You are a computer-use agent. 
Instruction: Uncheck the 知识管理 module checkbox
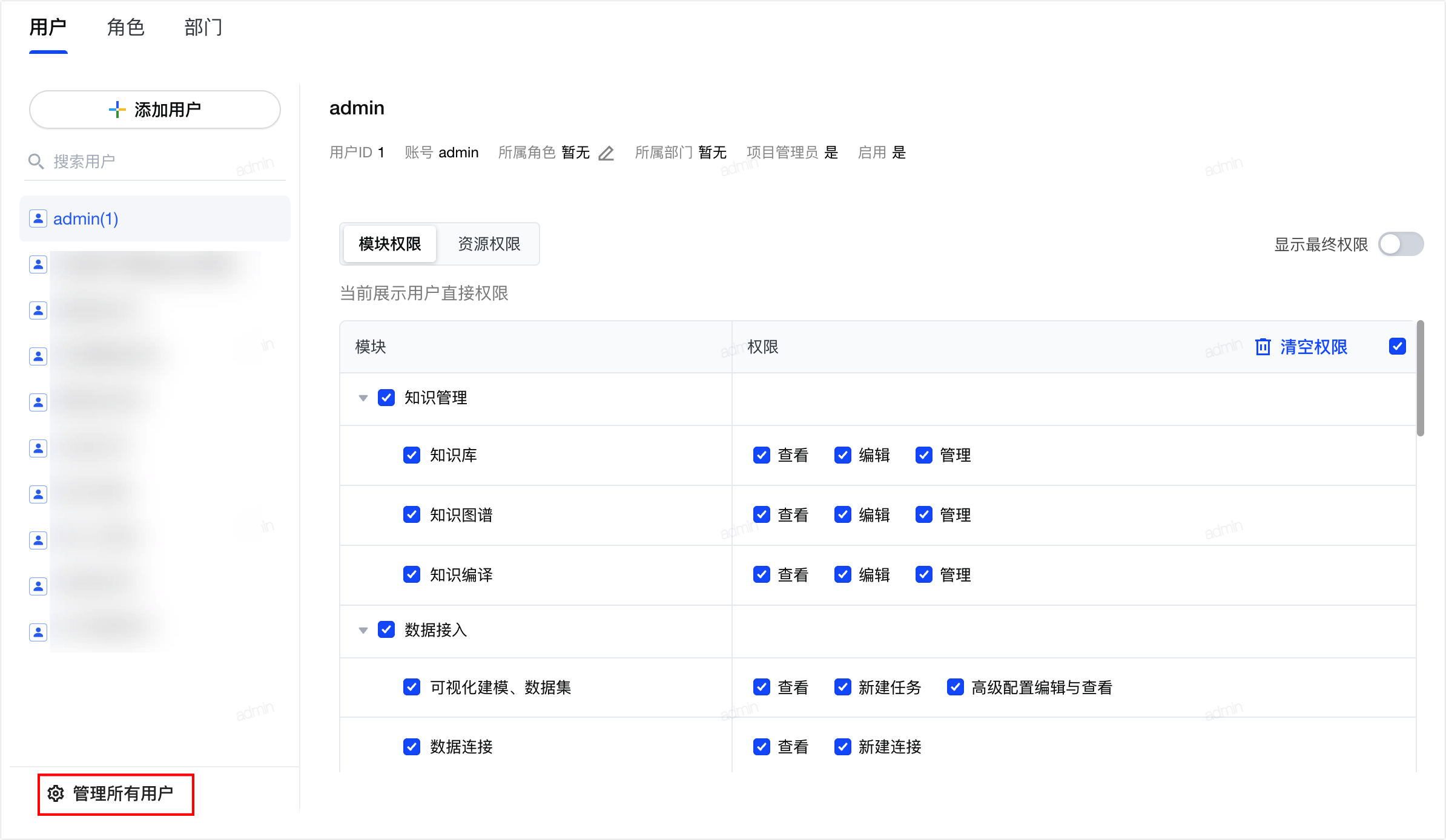point(386,398)
